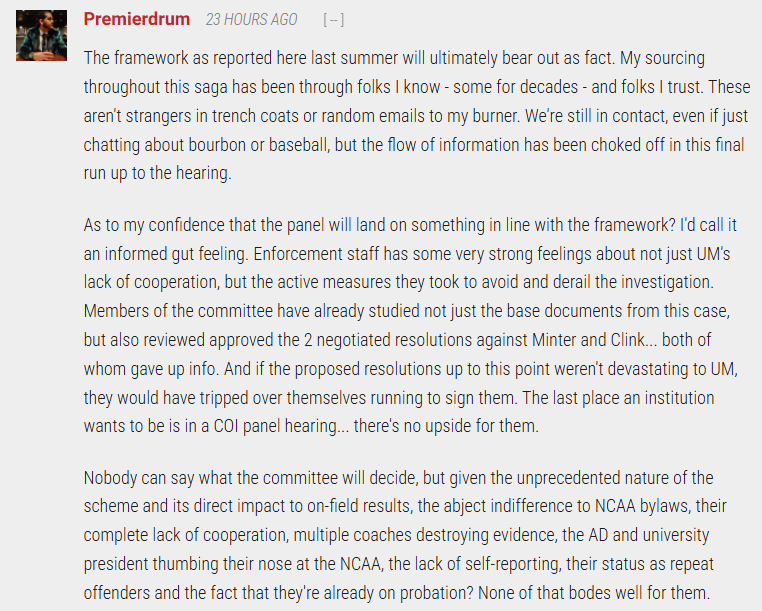Viewport: 762px width, 611px height.
Task: Click the text 'COI panel hearing'
Action: [275, 426]
